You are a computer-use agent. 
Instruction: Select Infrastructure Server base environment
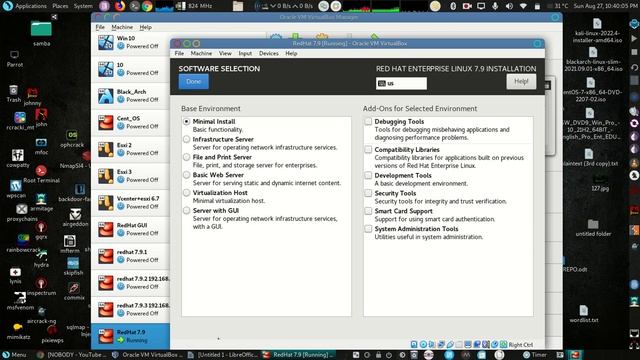pyautogui.click(x=187, y=140)
